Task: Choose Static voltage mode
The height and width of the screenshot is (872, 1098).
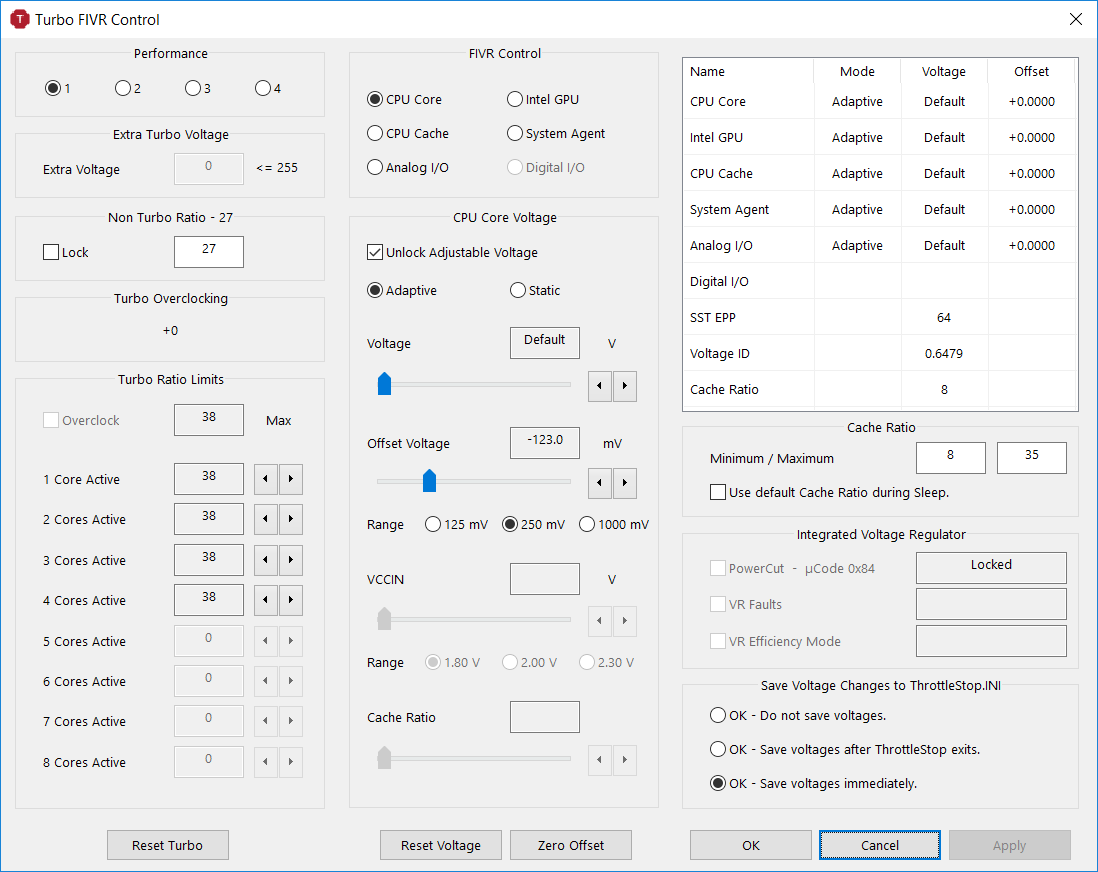Action: pos(518,291)
